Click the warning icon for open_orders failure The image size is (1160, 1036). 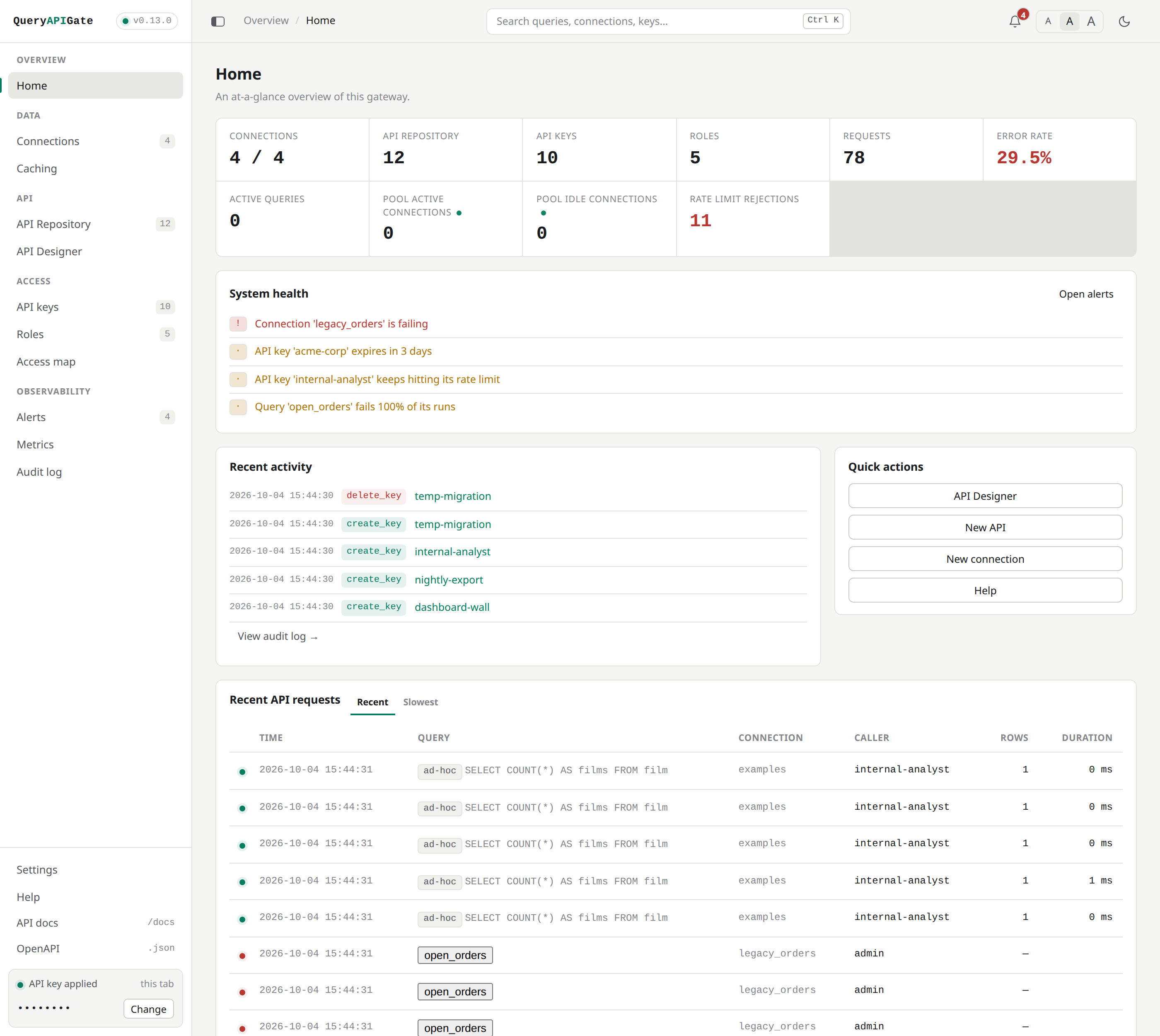238,407
